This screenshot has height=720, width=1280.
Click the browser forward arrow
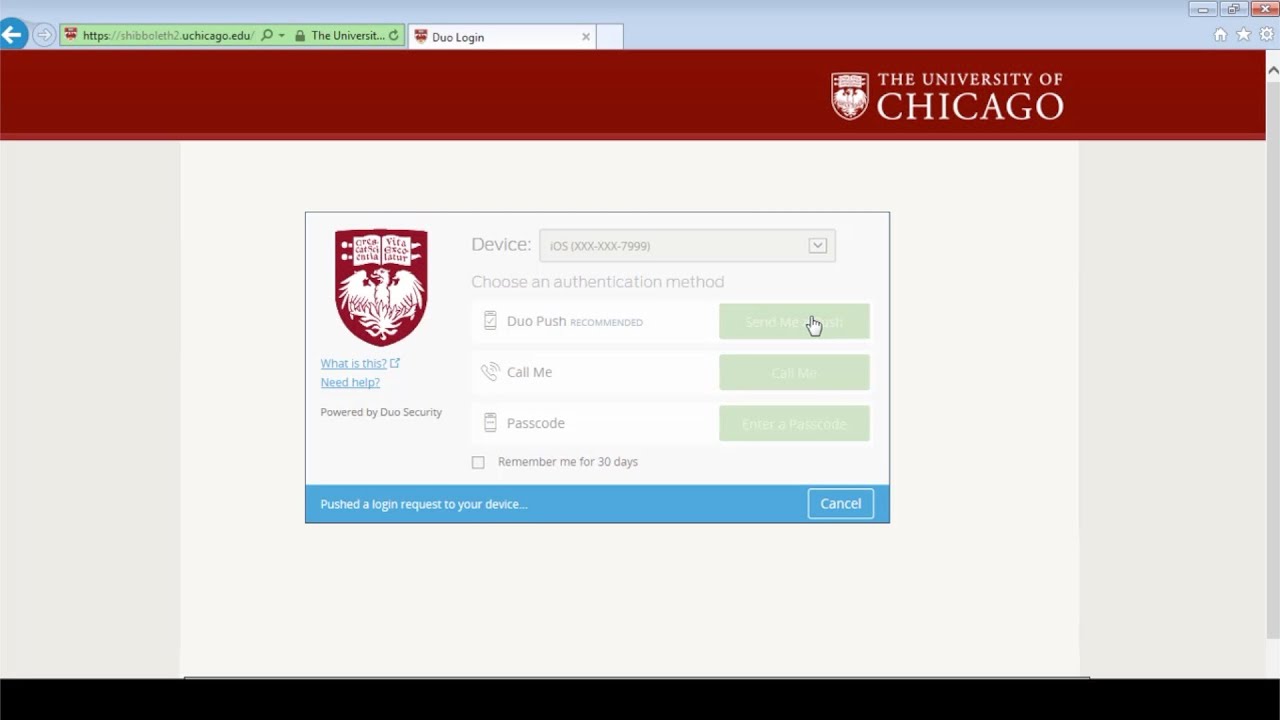tap(43, 35)
